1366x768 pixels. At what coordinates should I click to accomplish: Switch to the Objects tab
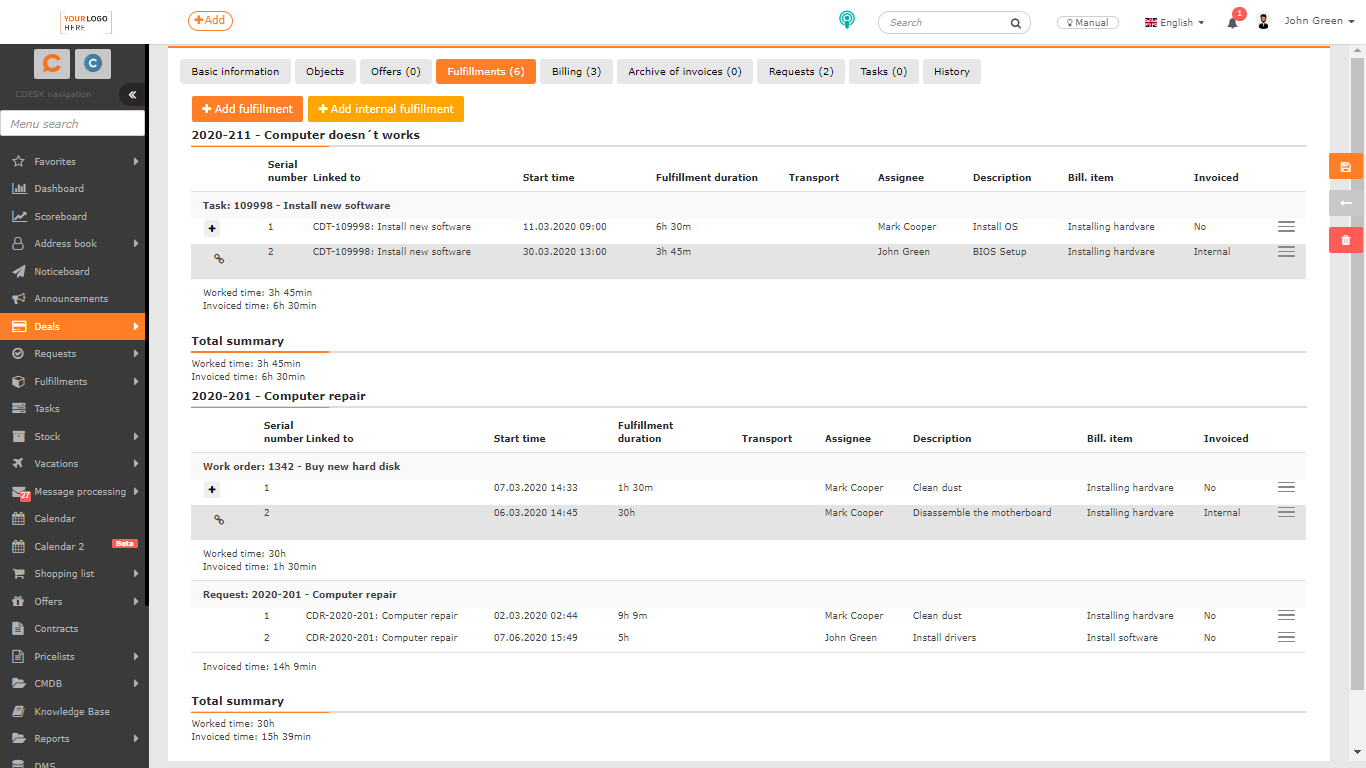pyautogui.click(x=325, y=71)
